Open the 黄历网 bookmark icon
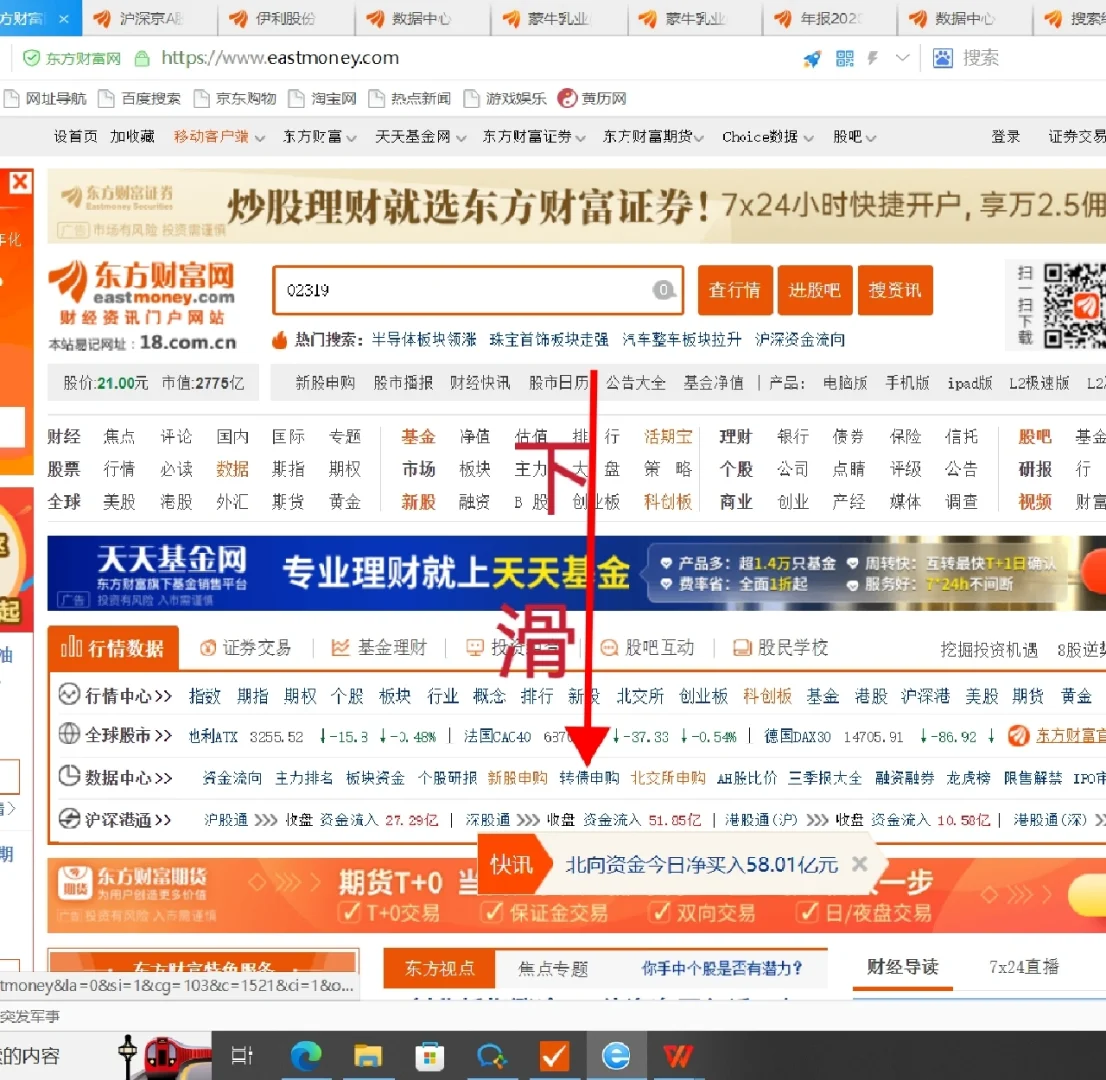Screen dimensions: 1106x1080 point(566,98)
